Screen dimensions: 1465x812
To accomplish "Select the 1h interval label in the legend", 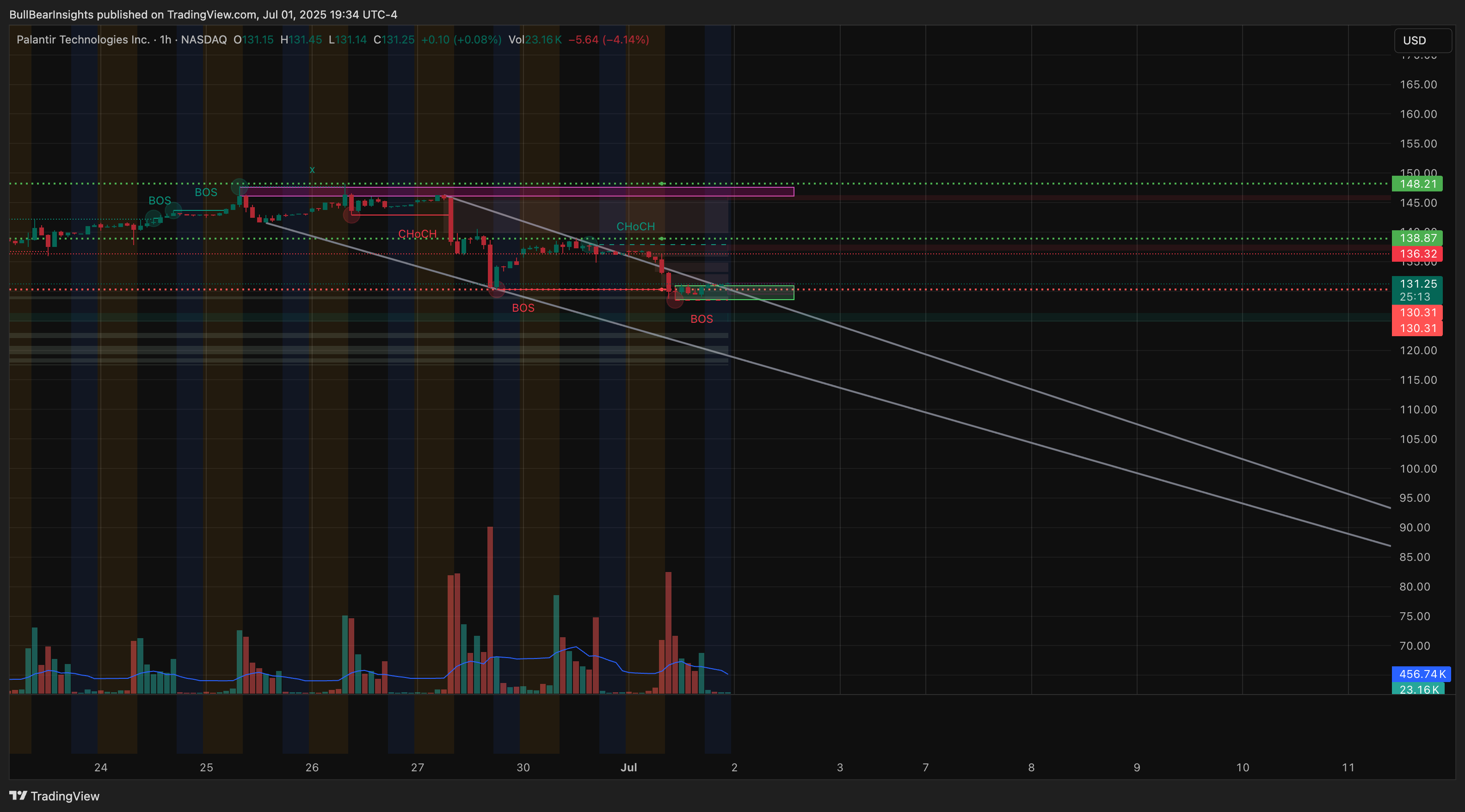I will (x=166, y=40).
